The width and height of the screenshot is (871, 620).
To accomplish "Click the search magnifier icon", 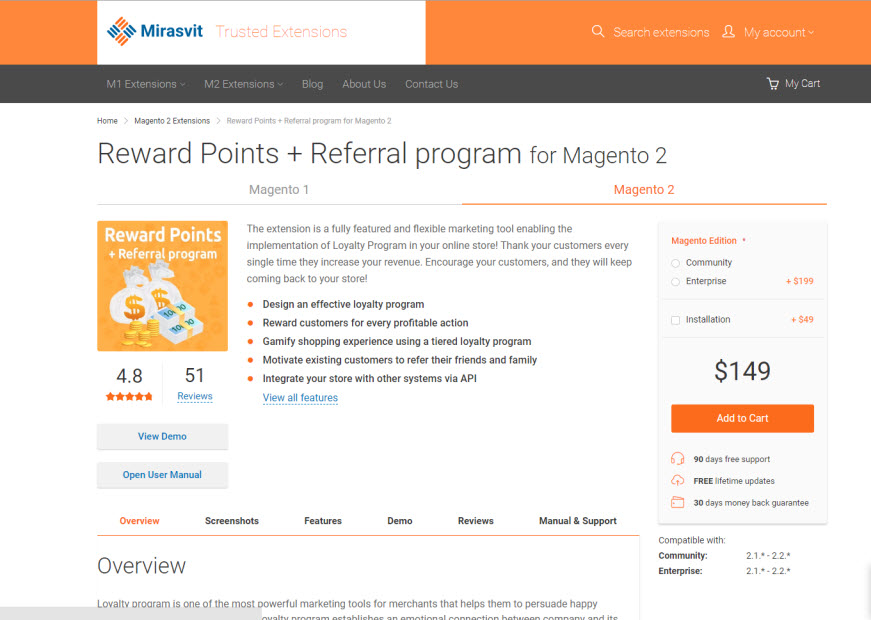I will pos(598,32).
